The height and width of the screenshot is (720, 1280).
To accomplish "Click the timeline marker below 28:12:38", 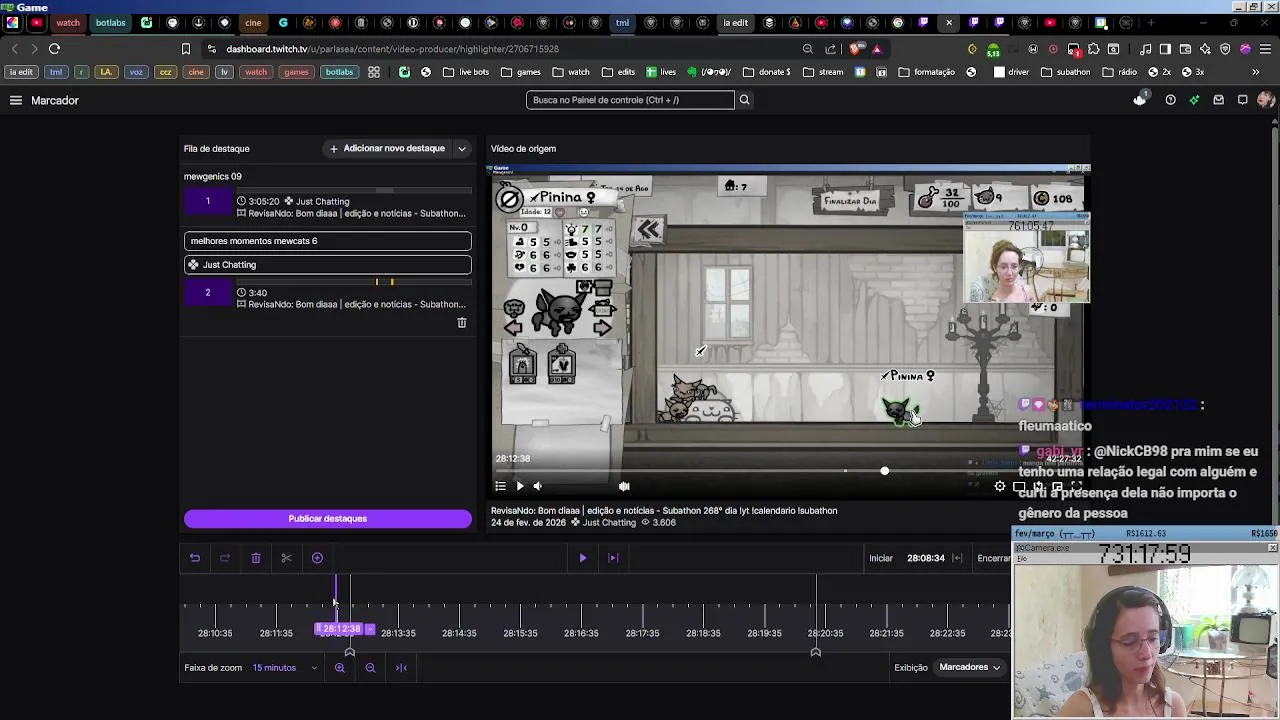I will coord(350,651).
